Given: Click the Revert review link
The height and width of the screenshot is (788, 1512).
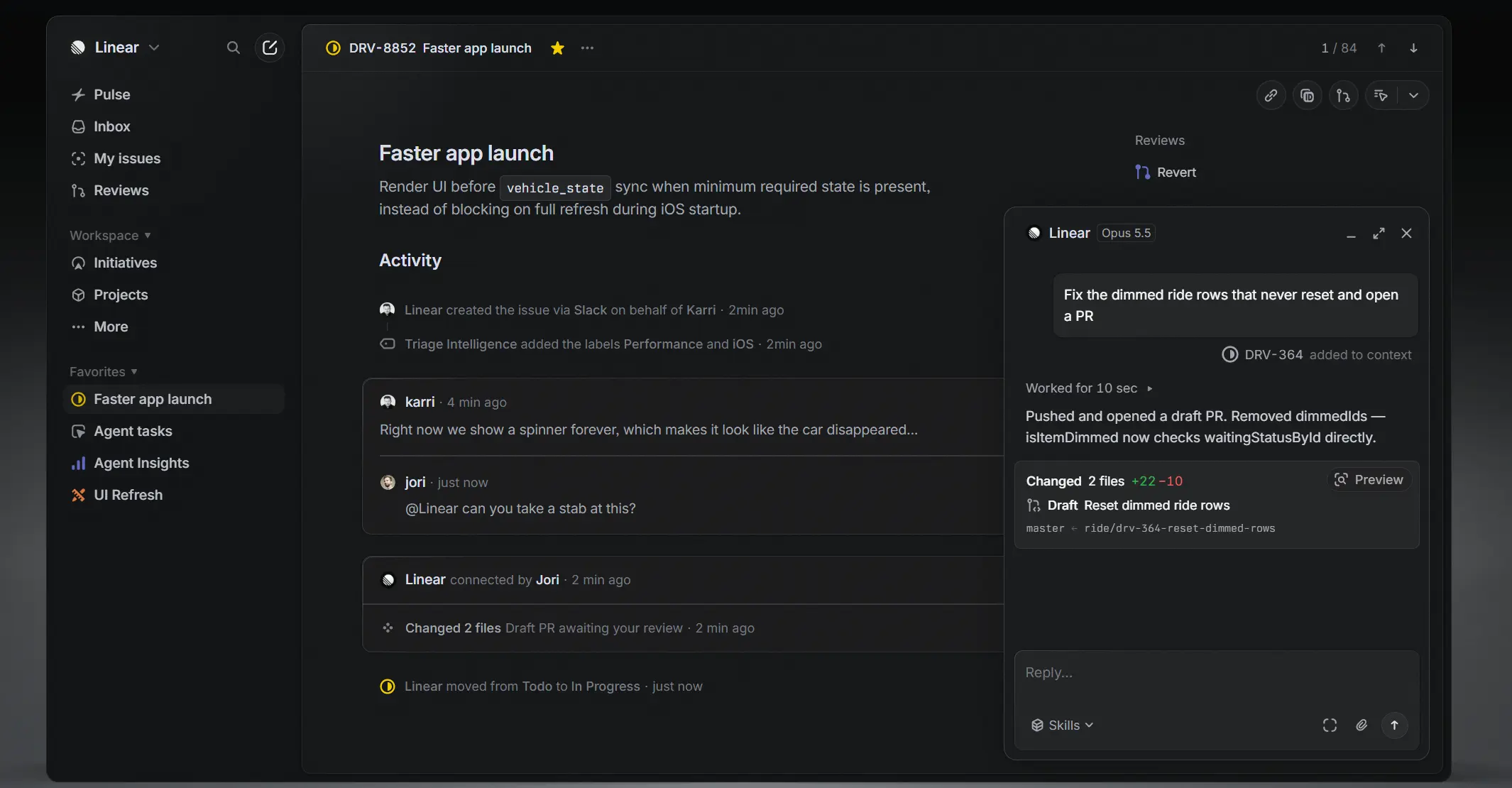Looking at the screenshot, I should [1166, 173].
